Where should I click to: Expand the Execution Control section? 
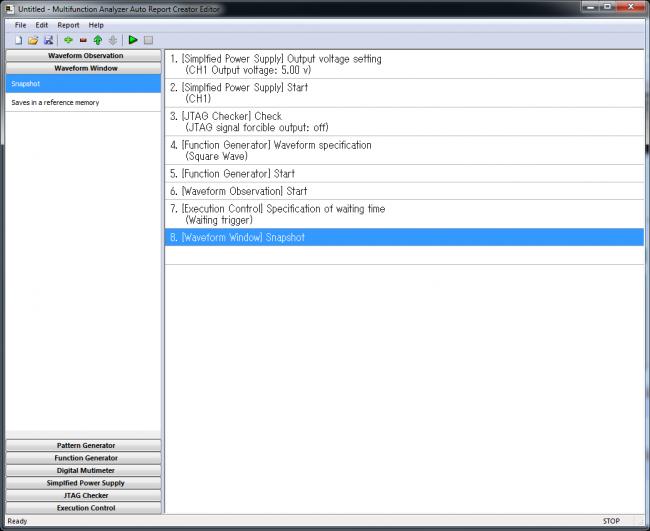click(84, 508)
